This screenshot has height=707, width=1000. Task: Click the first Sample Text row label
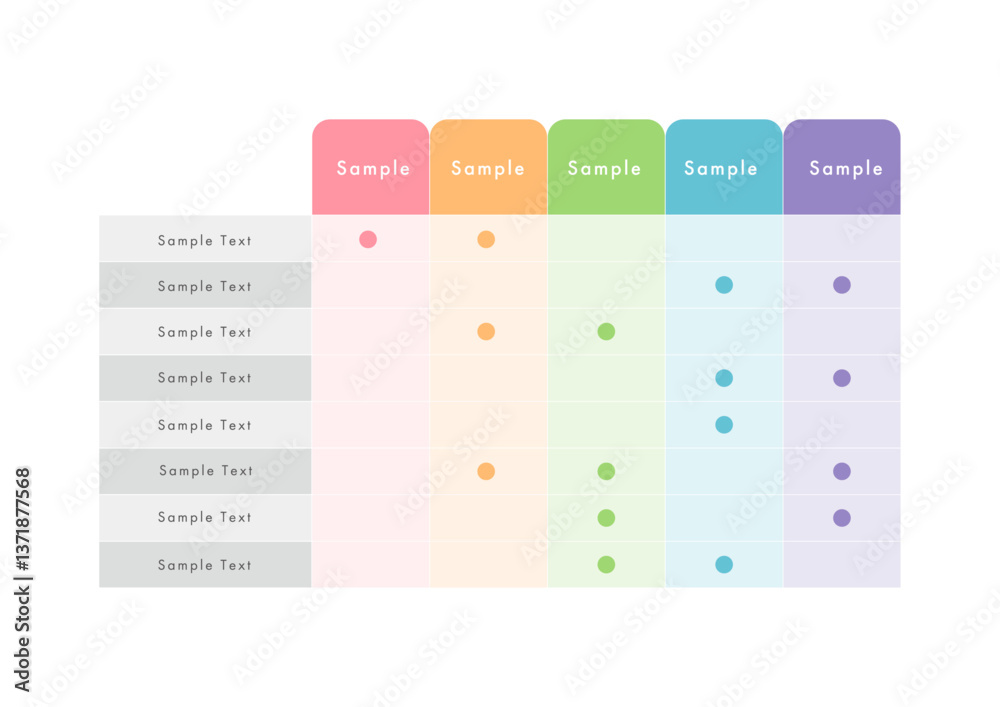205,240
